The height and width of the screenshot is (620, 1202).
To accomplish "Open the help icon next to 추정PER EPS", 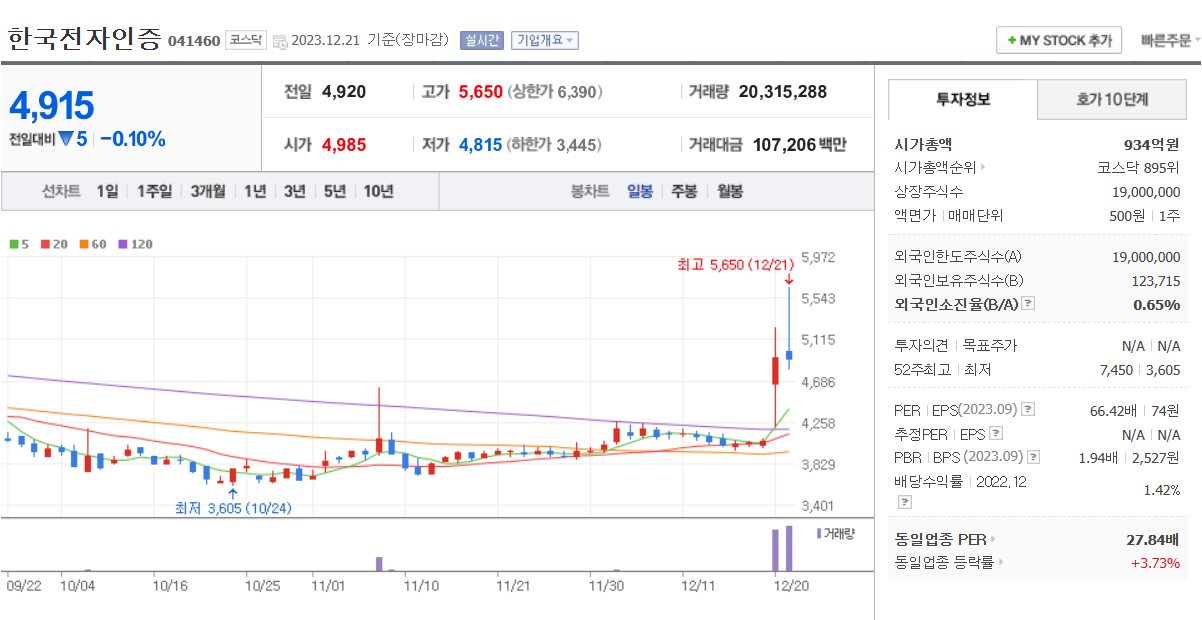I will click(996, 434).
